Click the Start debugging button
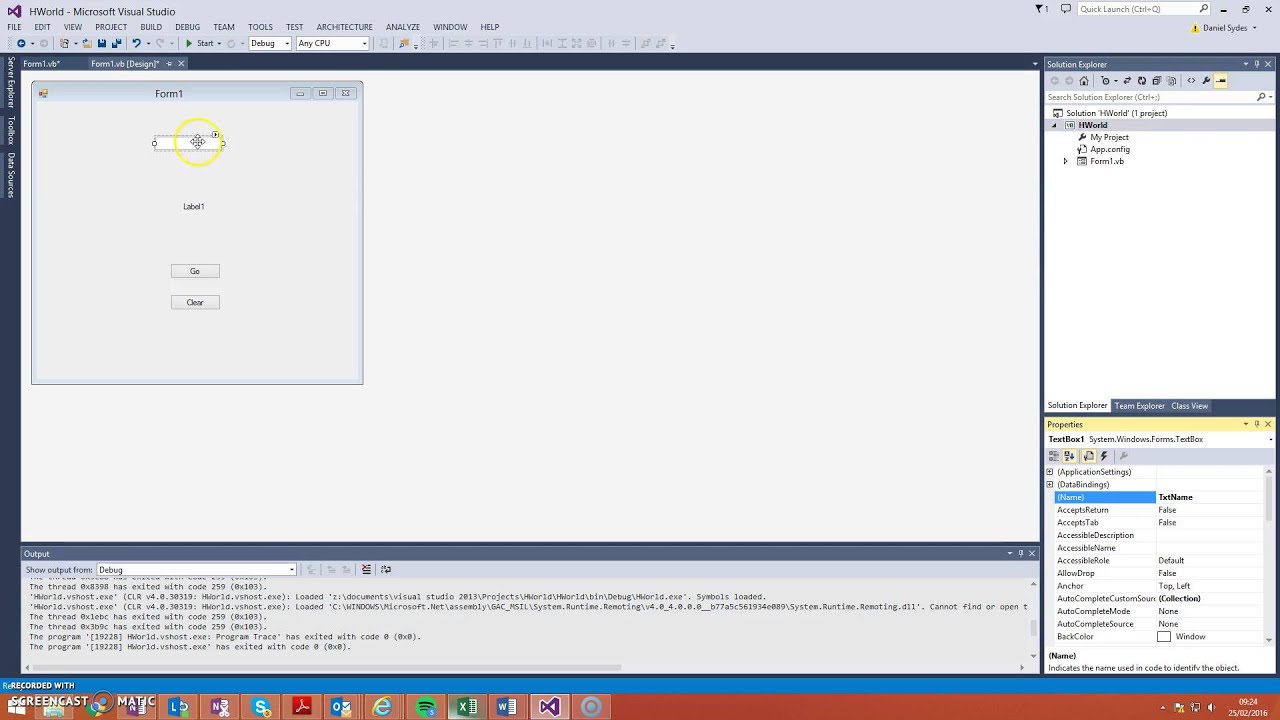Viewport: 1280px width, 720px height. click(x=199, y=43)
